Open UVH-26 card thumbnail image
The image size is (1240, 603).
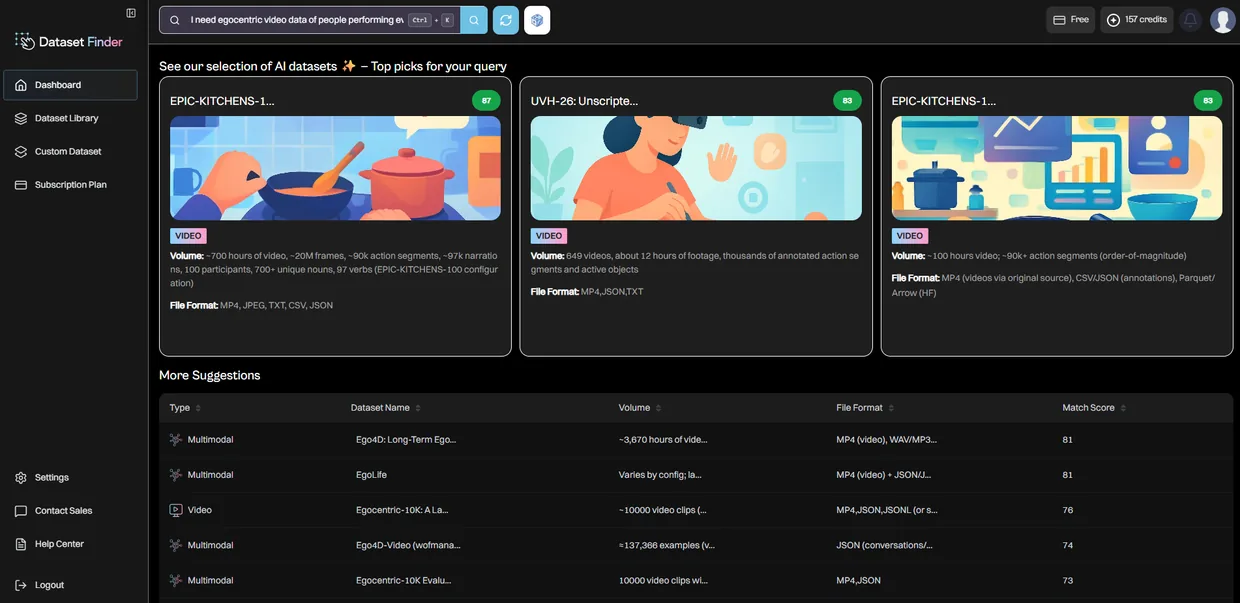click(x=696, y=168)
